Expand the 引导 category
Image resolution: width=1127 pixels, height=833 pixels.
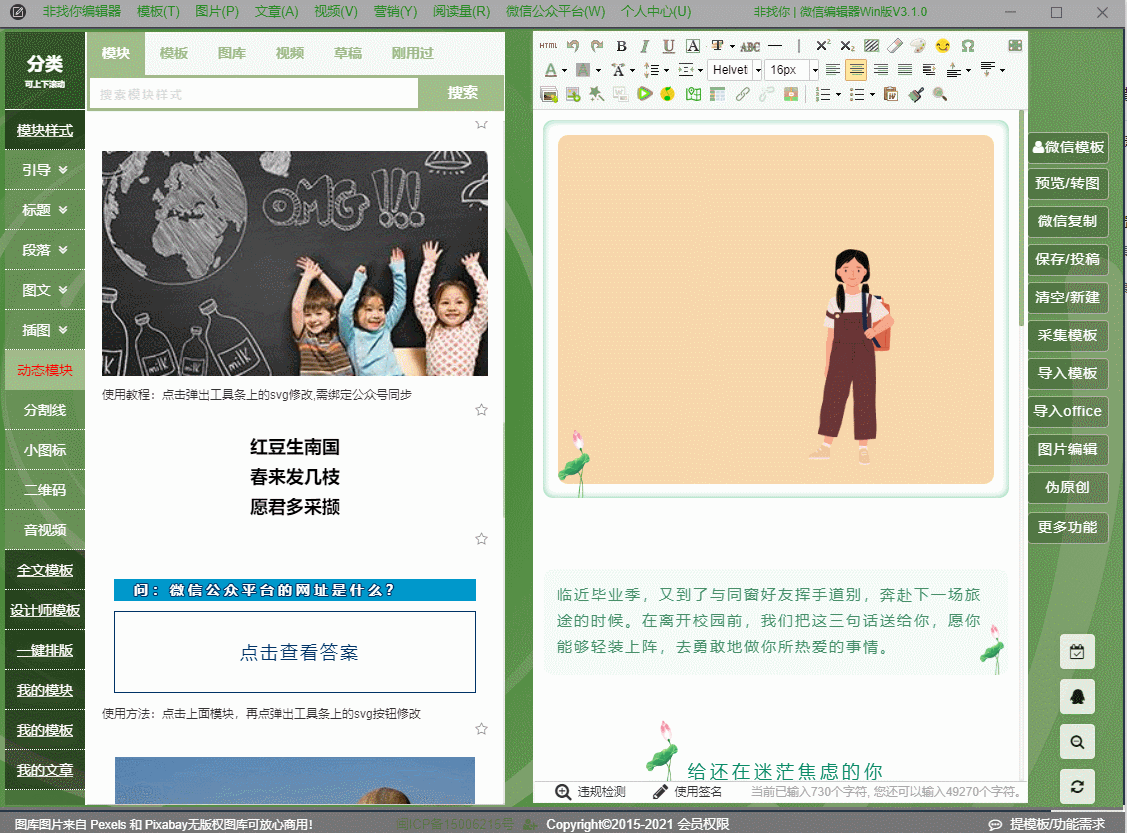coord(45,170)
